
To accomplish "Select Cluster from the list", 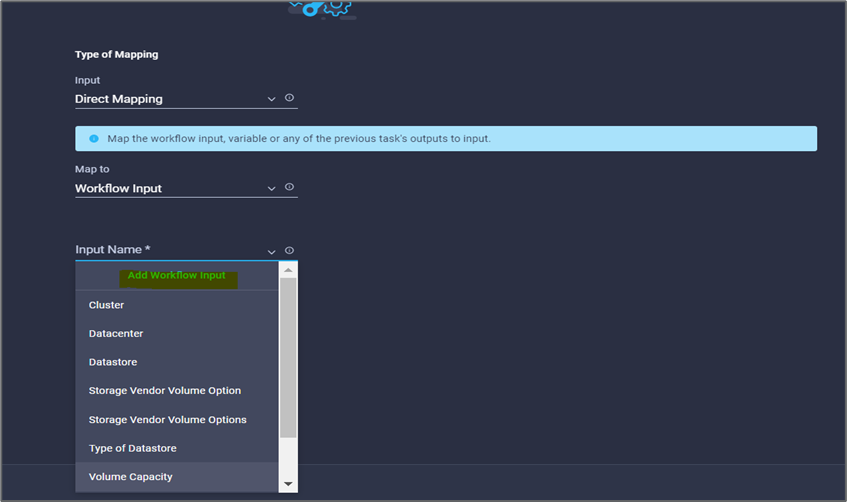I will [x=177, y=305].
